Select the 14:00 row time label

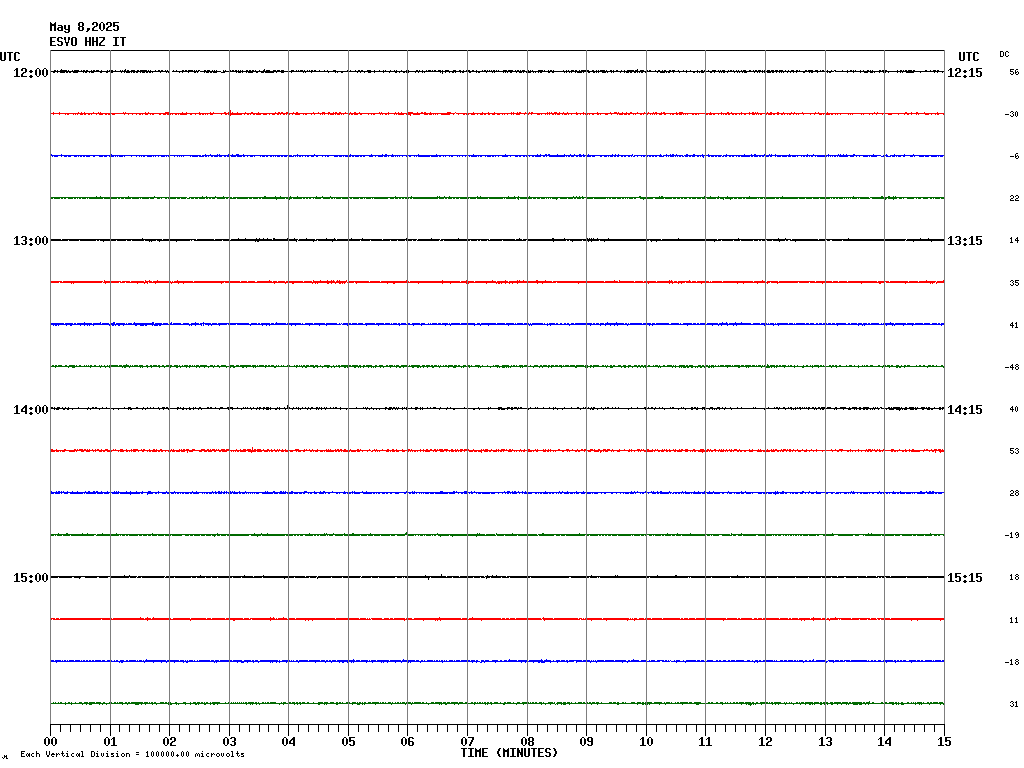point(31,409)
